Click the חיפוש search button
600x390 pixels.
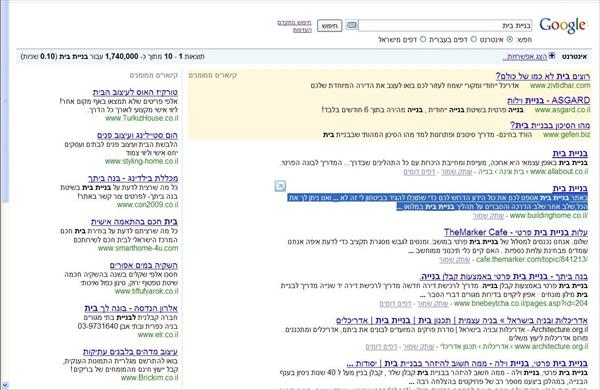[329, 26]
